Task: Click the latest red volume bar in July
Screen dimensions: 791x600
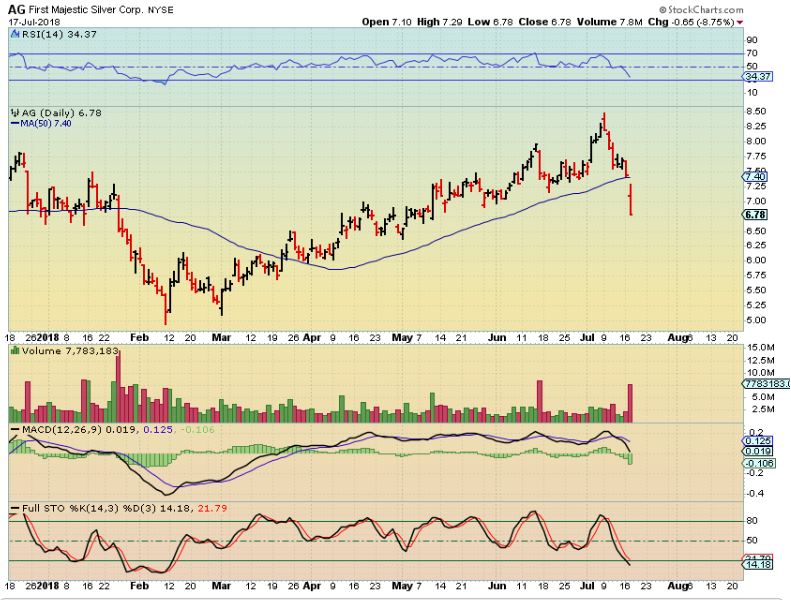Action: [x=630, y=403]
